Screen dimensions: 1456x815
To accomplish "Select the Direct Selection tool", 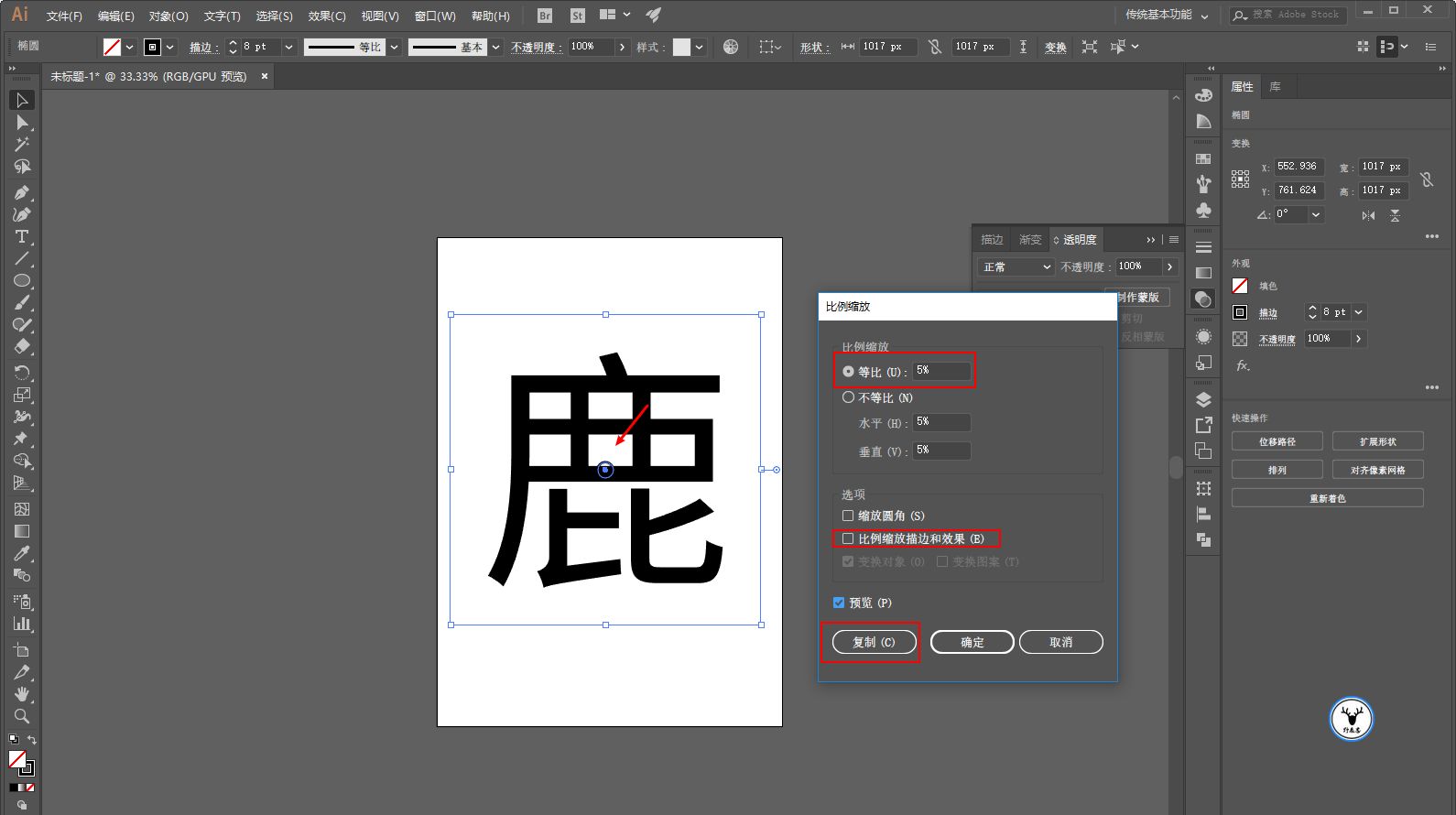I will pos(22,123).
